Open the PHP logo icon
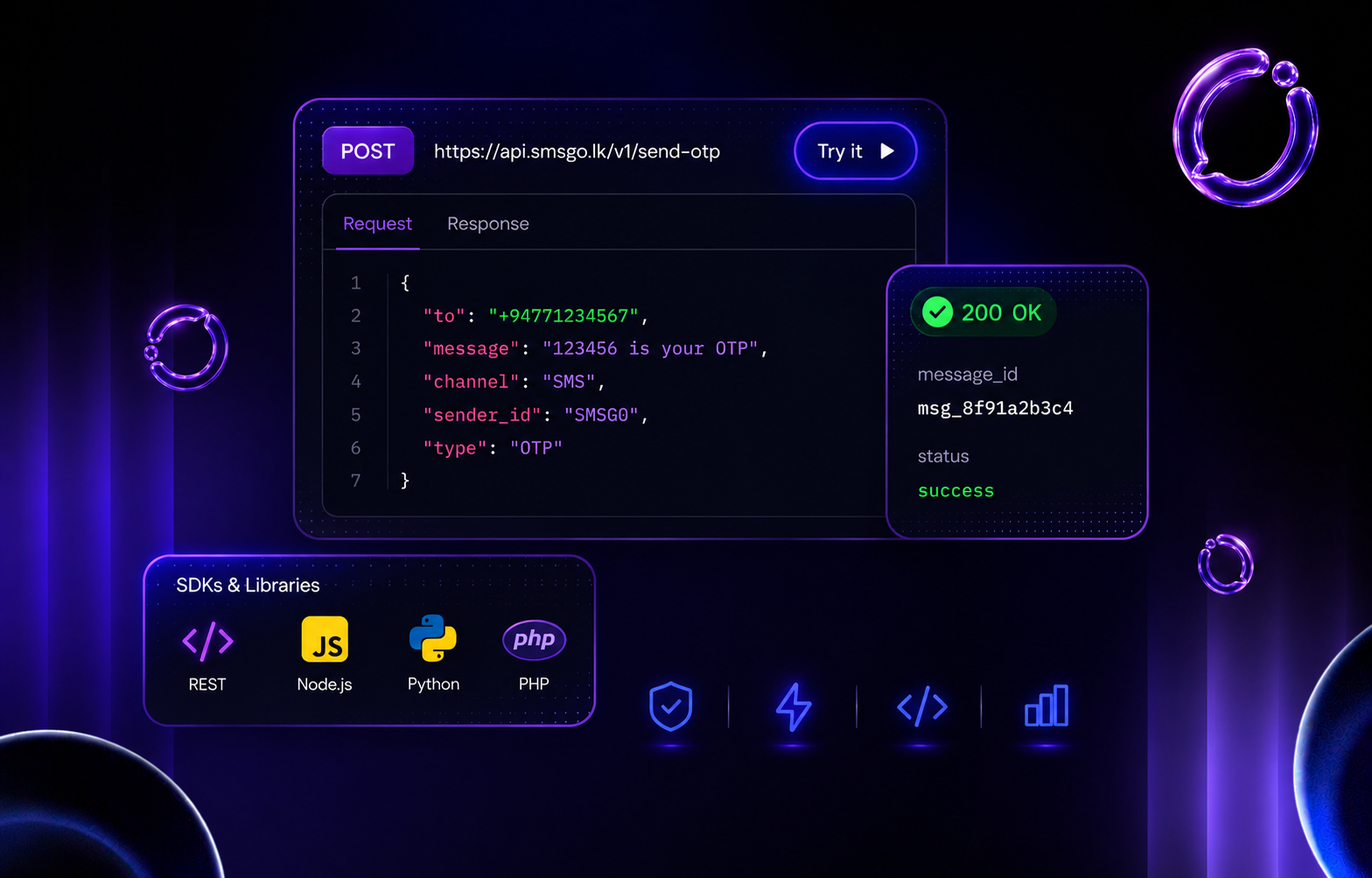Image resolution: width=1372 pixels, height=878 pixels. (x=534, y=640)
